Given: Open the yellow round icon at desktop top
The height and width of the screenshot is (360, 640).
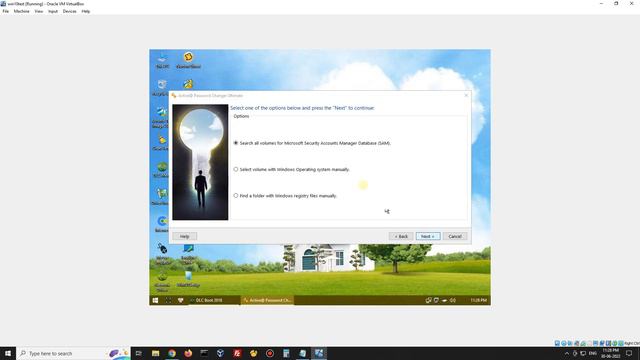Looking at the screenshot, I should tap(188, 60).
